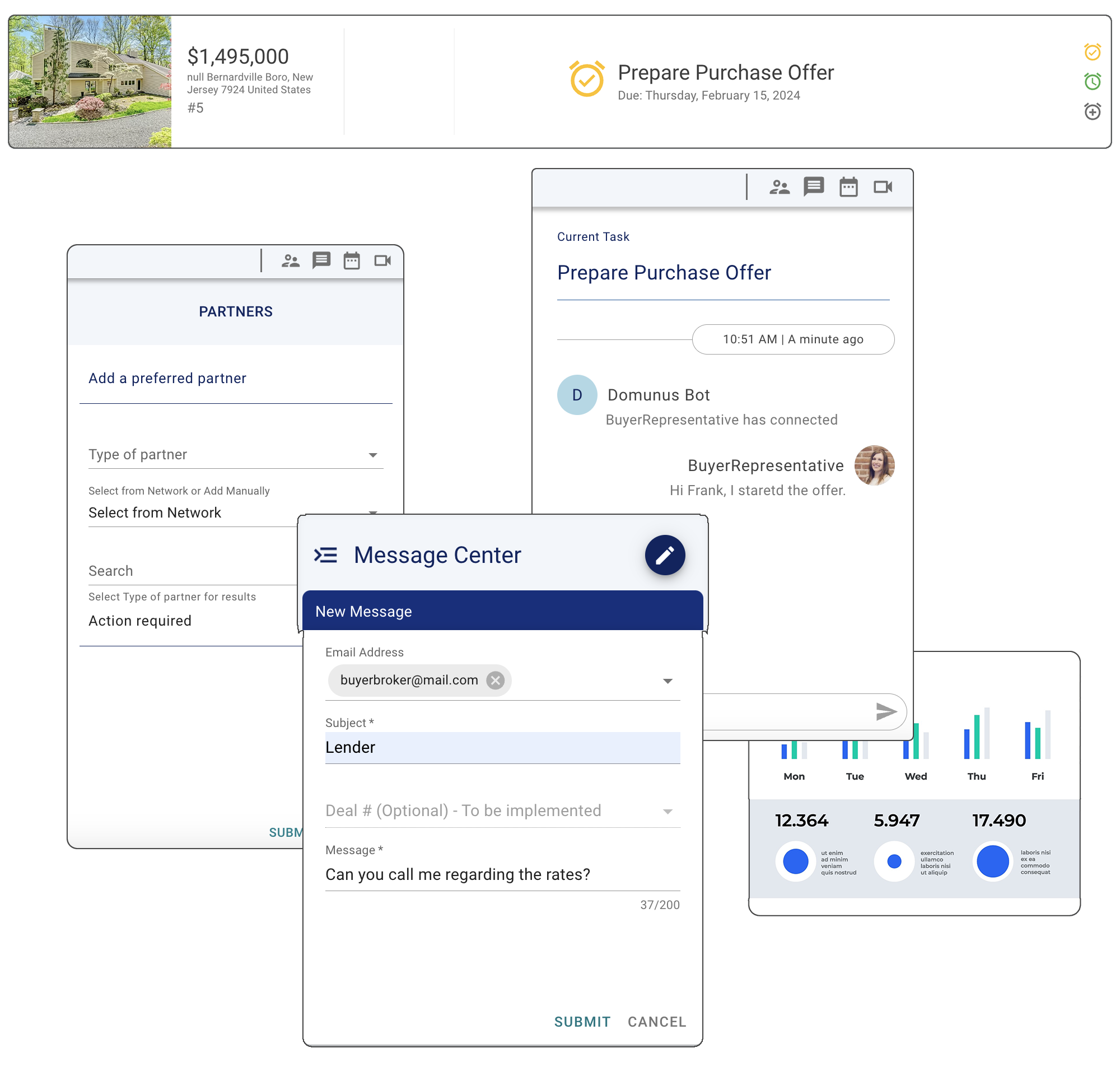Start video call from chat panel toolbar
Image resolution: width=1120 pixels, height=1067 pixels.
(883, 187)
